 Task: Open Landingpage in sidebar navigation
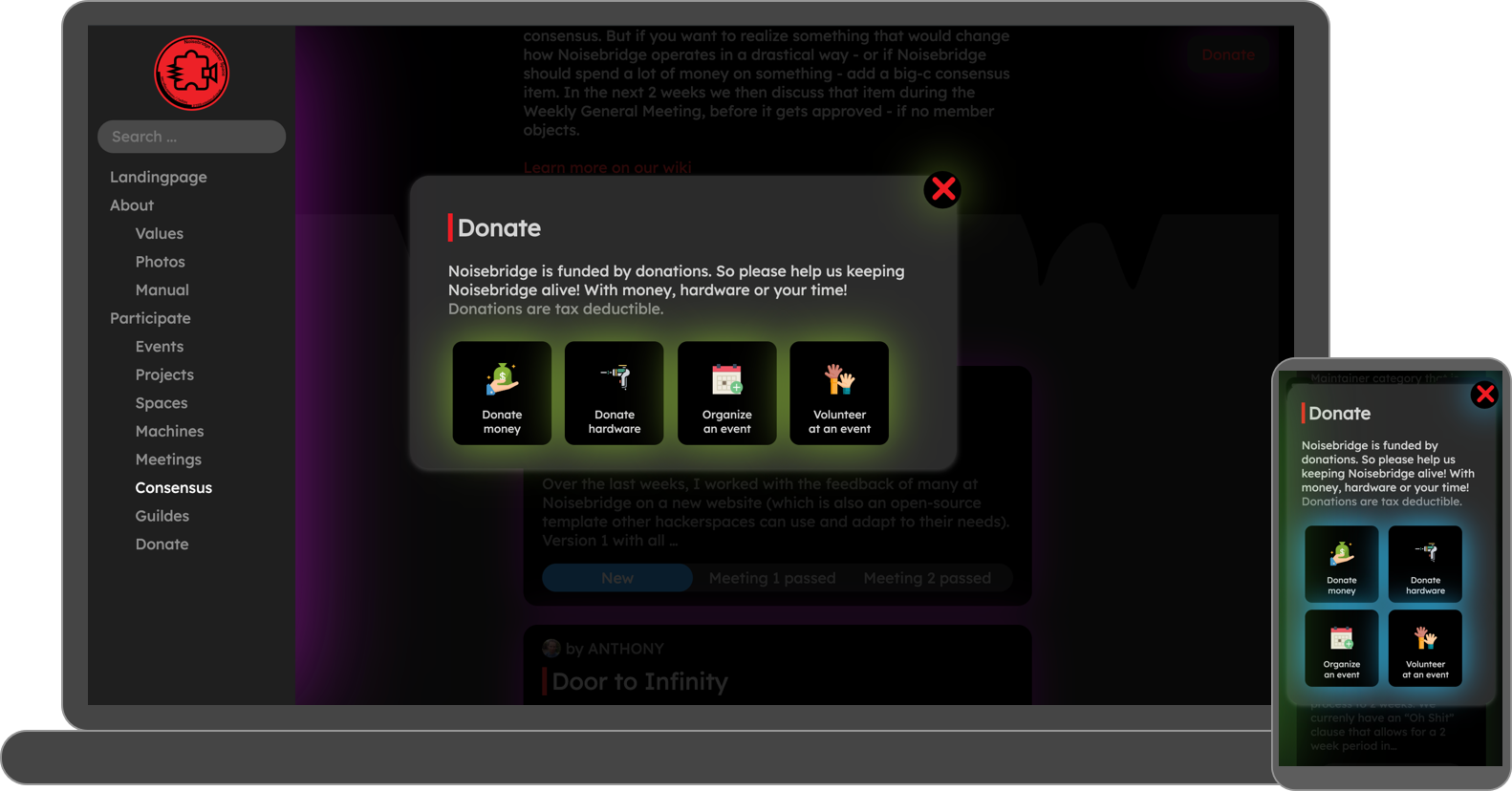pos(159,177)
